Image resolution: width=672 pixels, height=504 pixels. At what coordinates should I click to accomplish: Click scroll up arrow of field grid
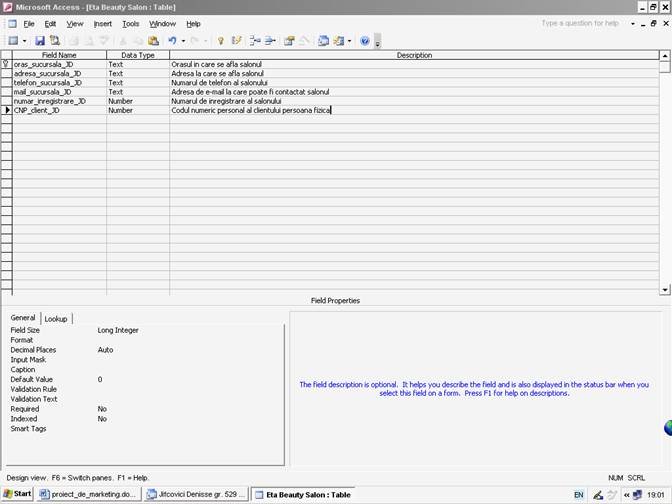click(x=664, y=56)
